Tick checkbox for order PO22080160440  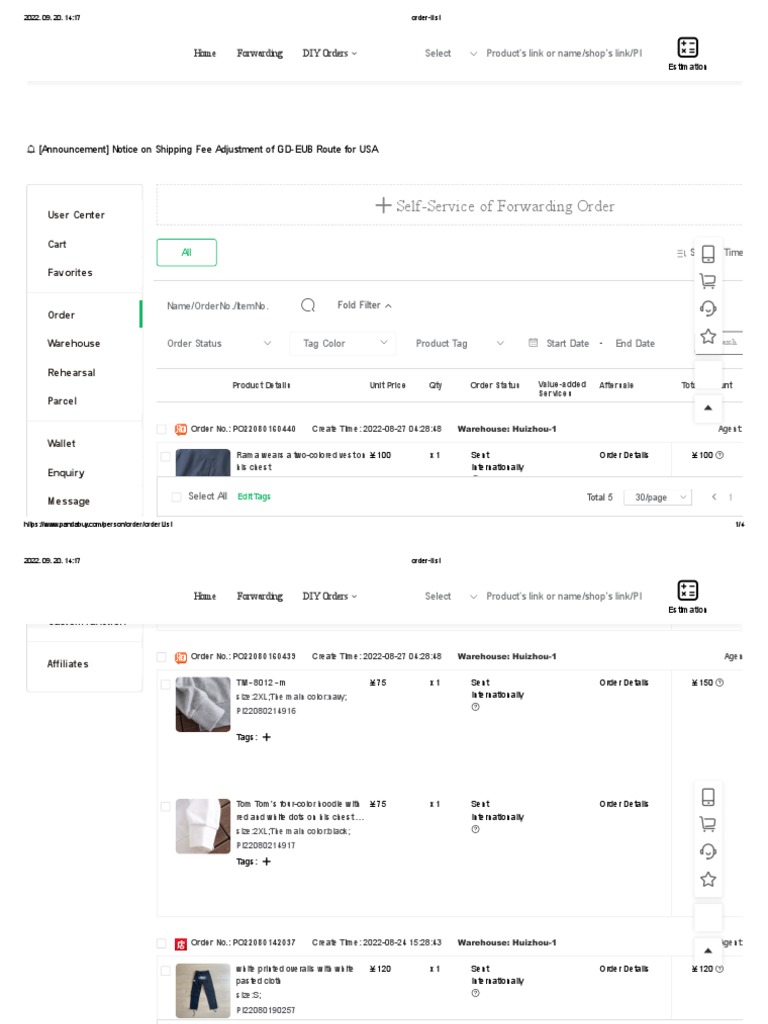pos(162,429)
